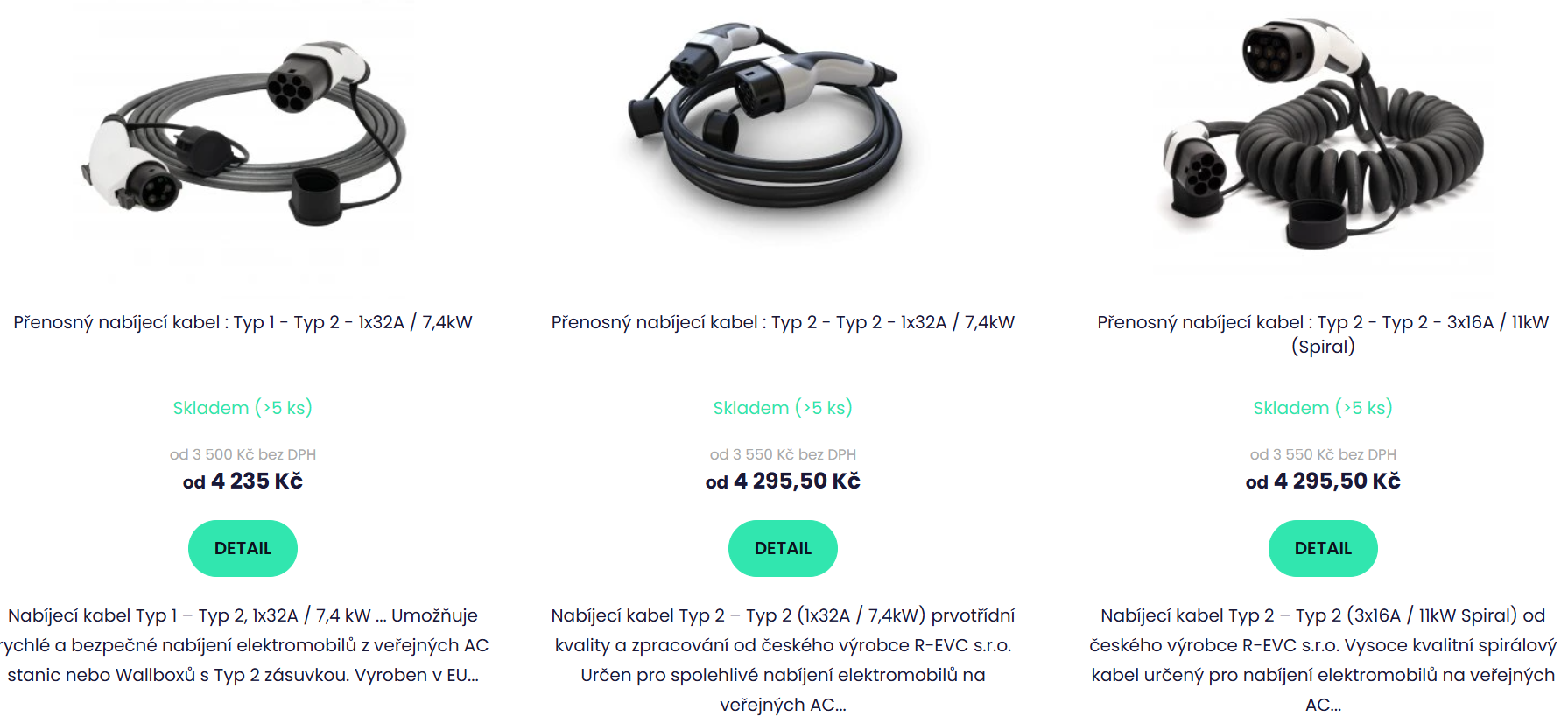
Task: Click the od 3 500 Kč bez DPH text
Action: click(x=243, y=454)
